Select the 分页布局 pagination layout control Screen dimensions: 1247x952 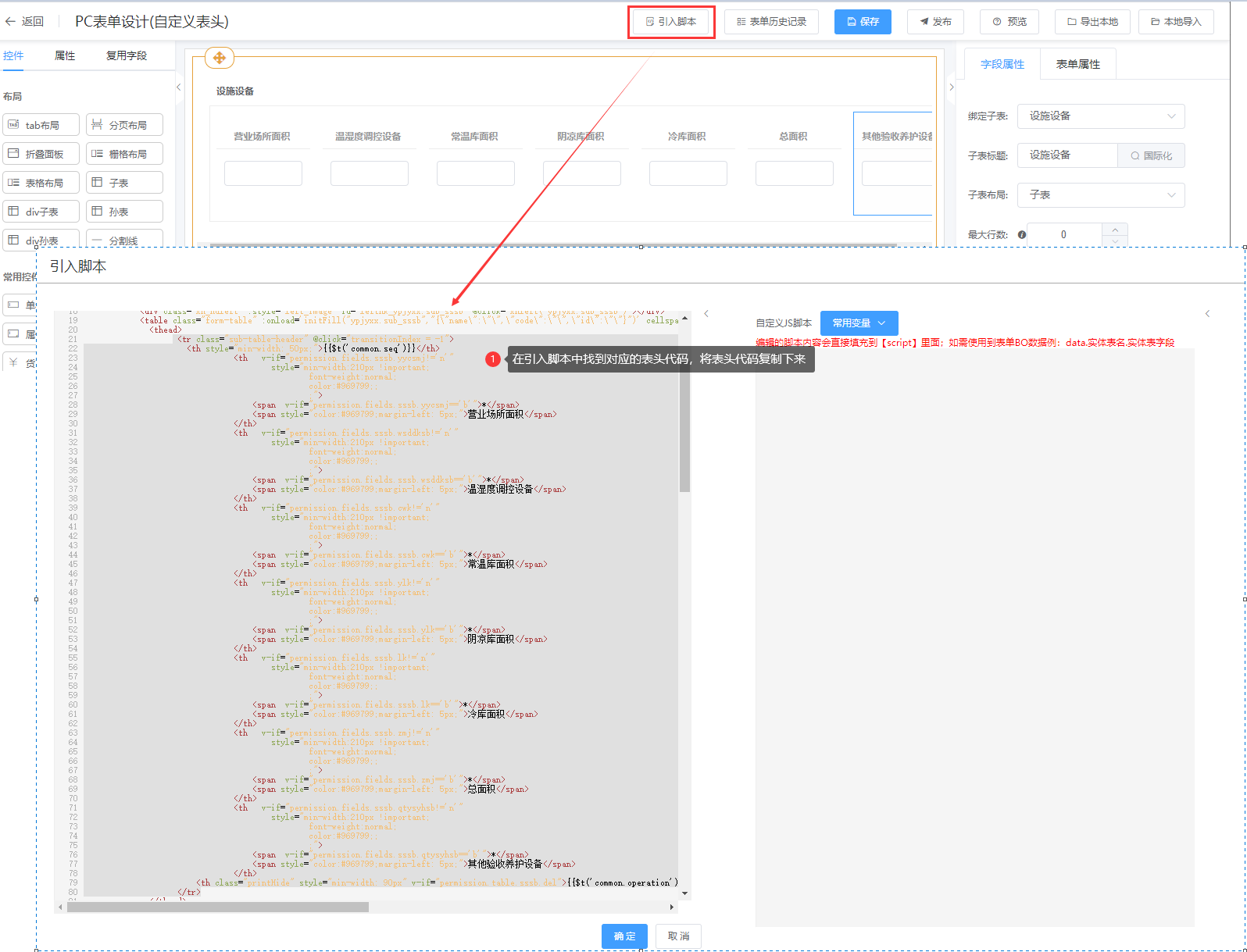tap(124, 125)
